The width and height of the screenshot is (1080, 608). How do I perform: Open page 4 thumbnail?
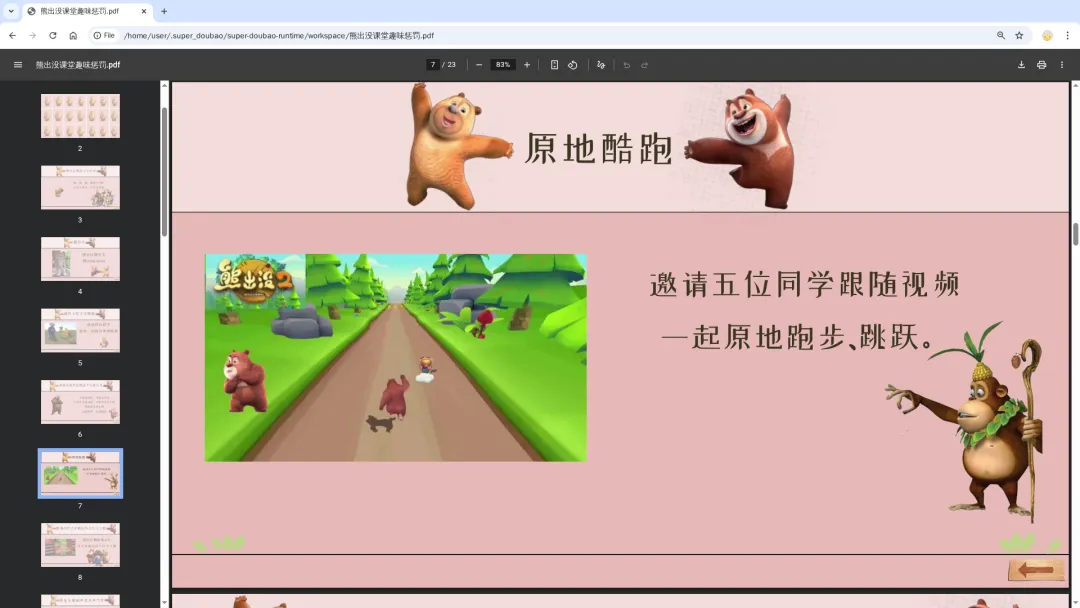[80, 259]
